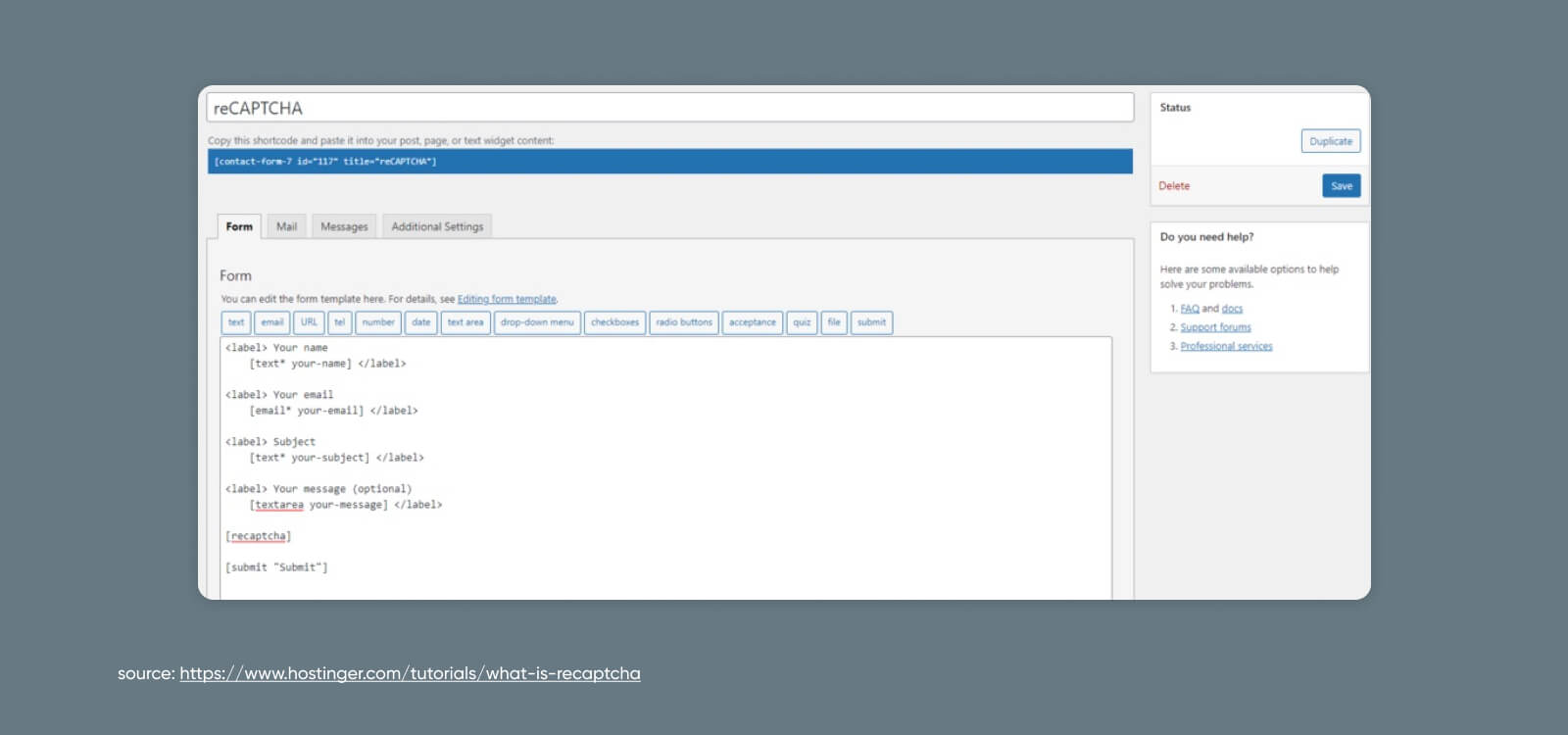The image size is (1568, 735).
Task: Insert a number tag
Action: 378,322
